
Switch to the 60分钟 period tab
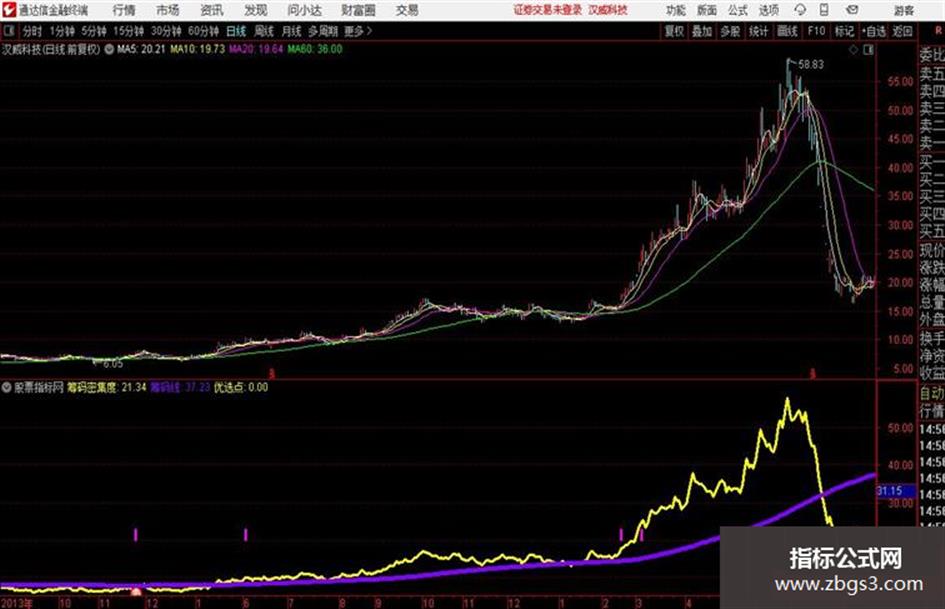(204, 31)
